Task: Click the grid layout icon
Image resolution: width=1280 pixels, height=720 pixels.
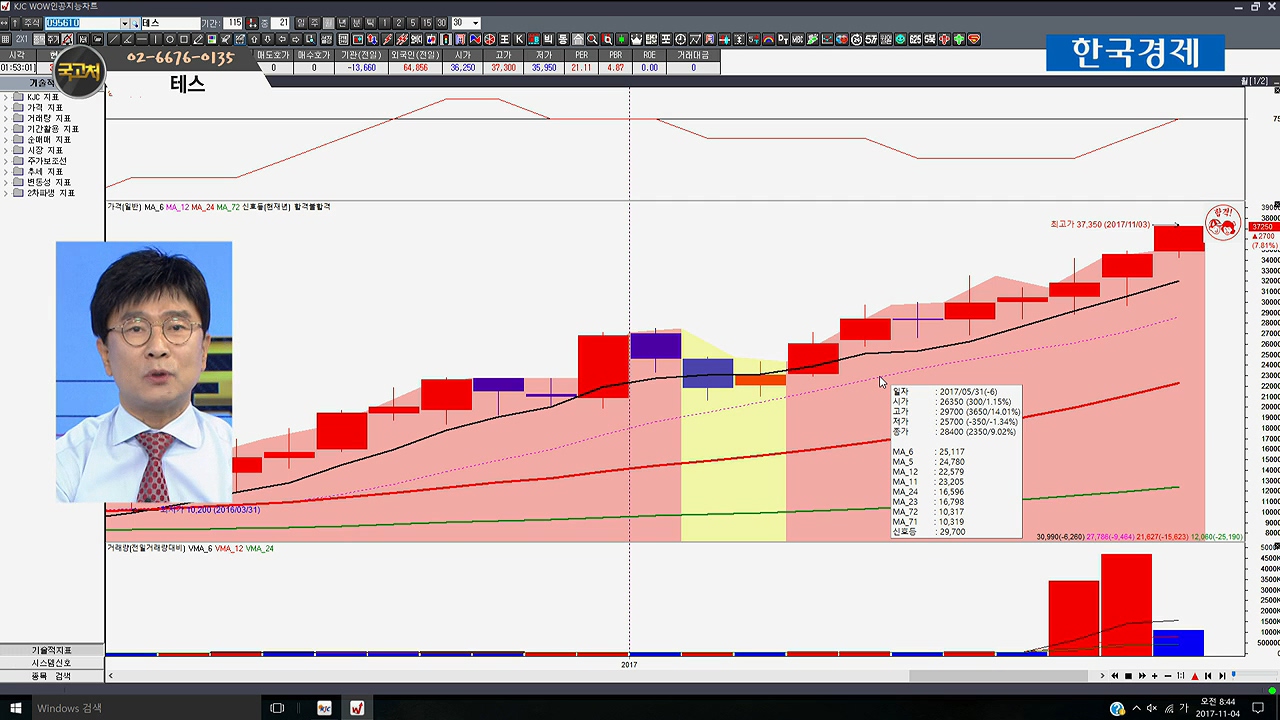Action: point(7,40)
